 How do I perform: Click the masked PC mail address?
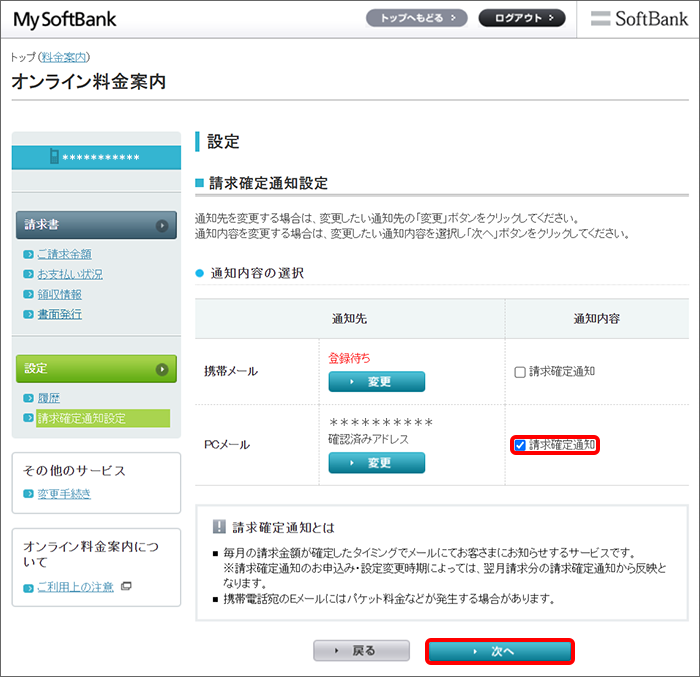pos(381,422)
